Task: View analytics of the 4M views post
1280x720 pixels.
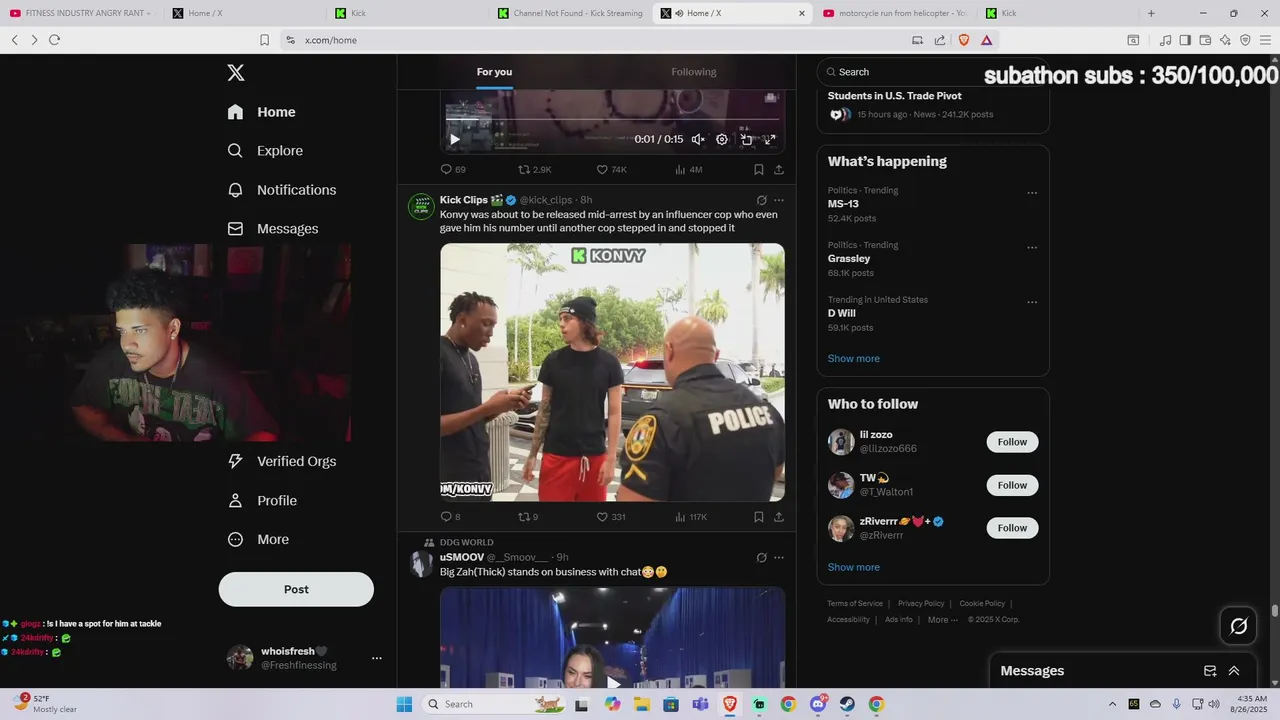Action: [689, 170]
